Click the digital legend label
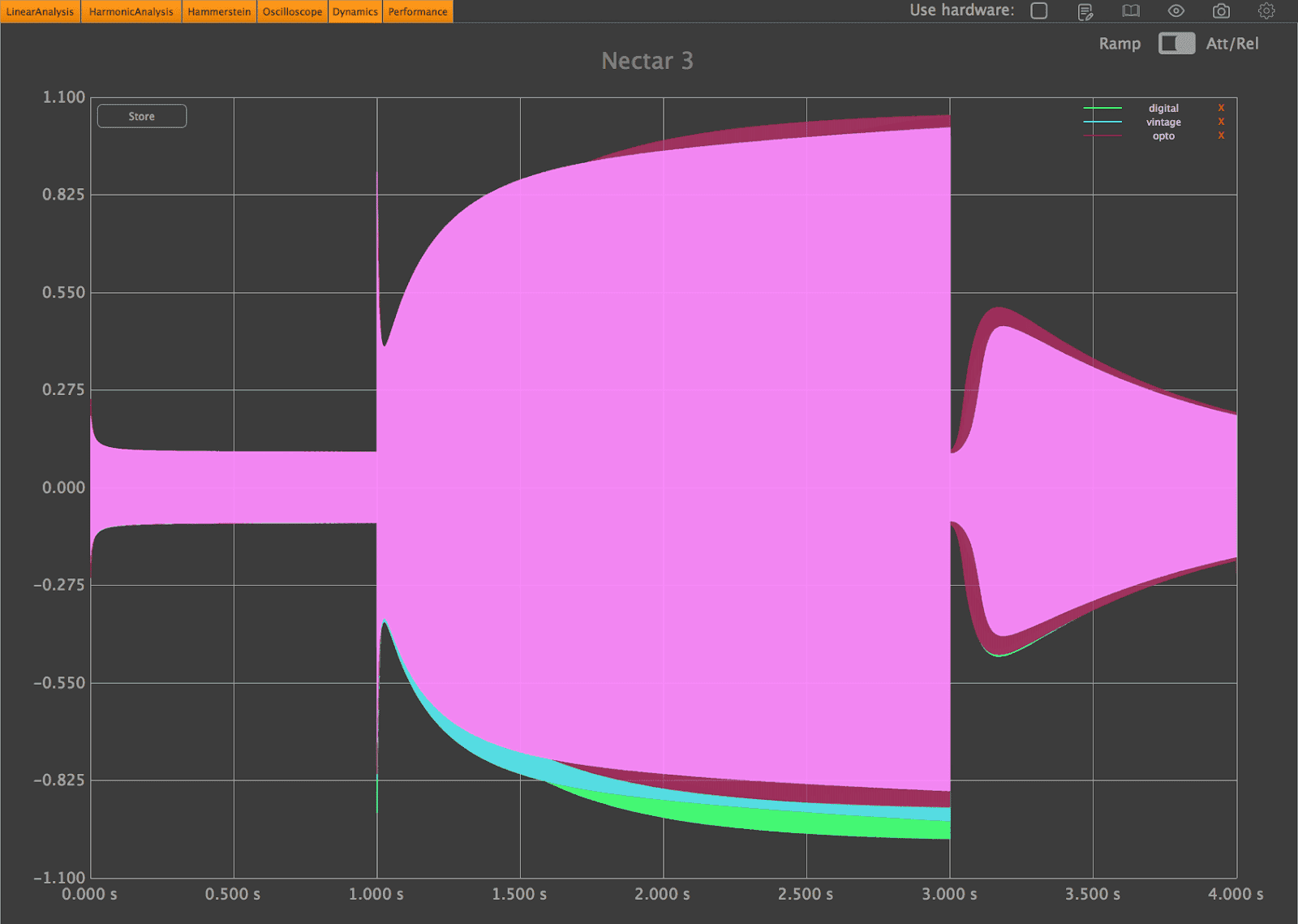The width and height of the screenshot is (1298, 924). click(x=1163, y=108)
